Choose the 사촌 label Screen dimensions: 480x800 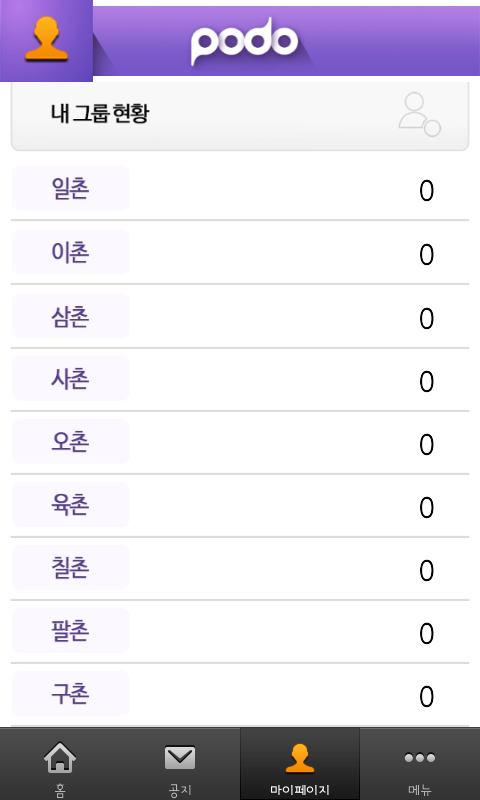point(70,379)
